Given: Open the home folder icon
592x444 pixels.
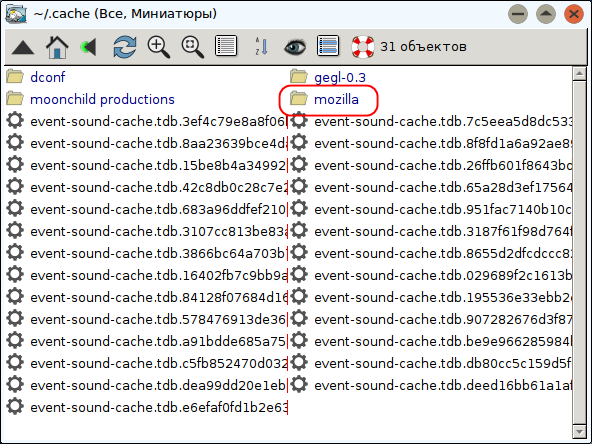Looking at the screenshot, I should pyautogui.click(x=57, y=47).
